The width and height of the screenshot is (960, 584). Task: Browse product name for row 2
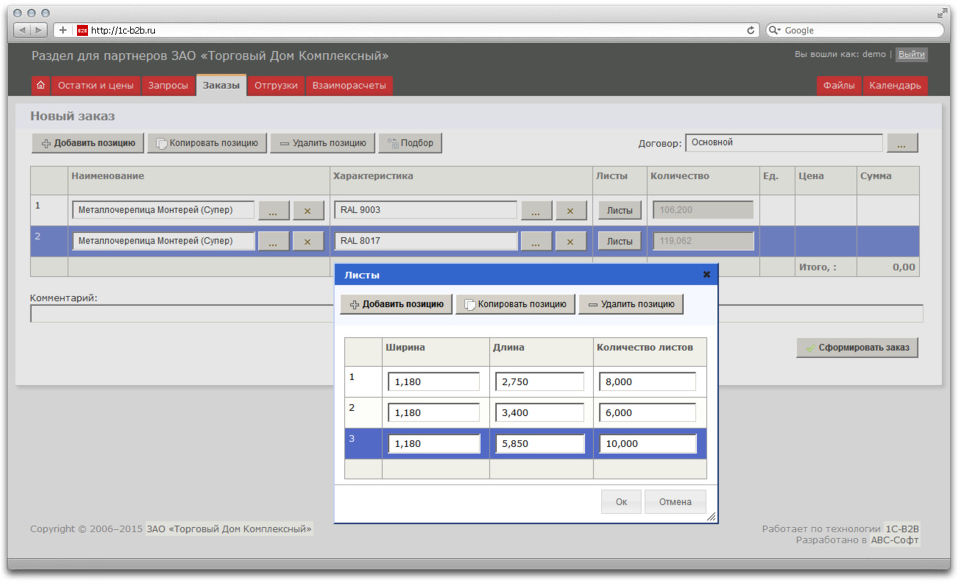click(273, 241)
